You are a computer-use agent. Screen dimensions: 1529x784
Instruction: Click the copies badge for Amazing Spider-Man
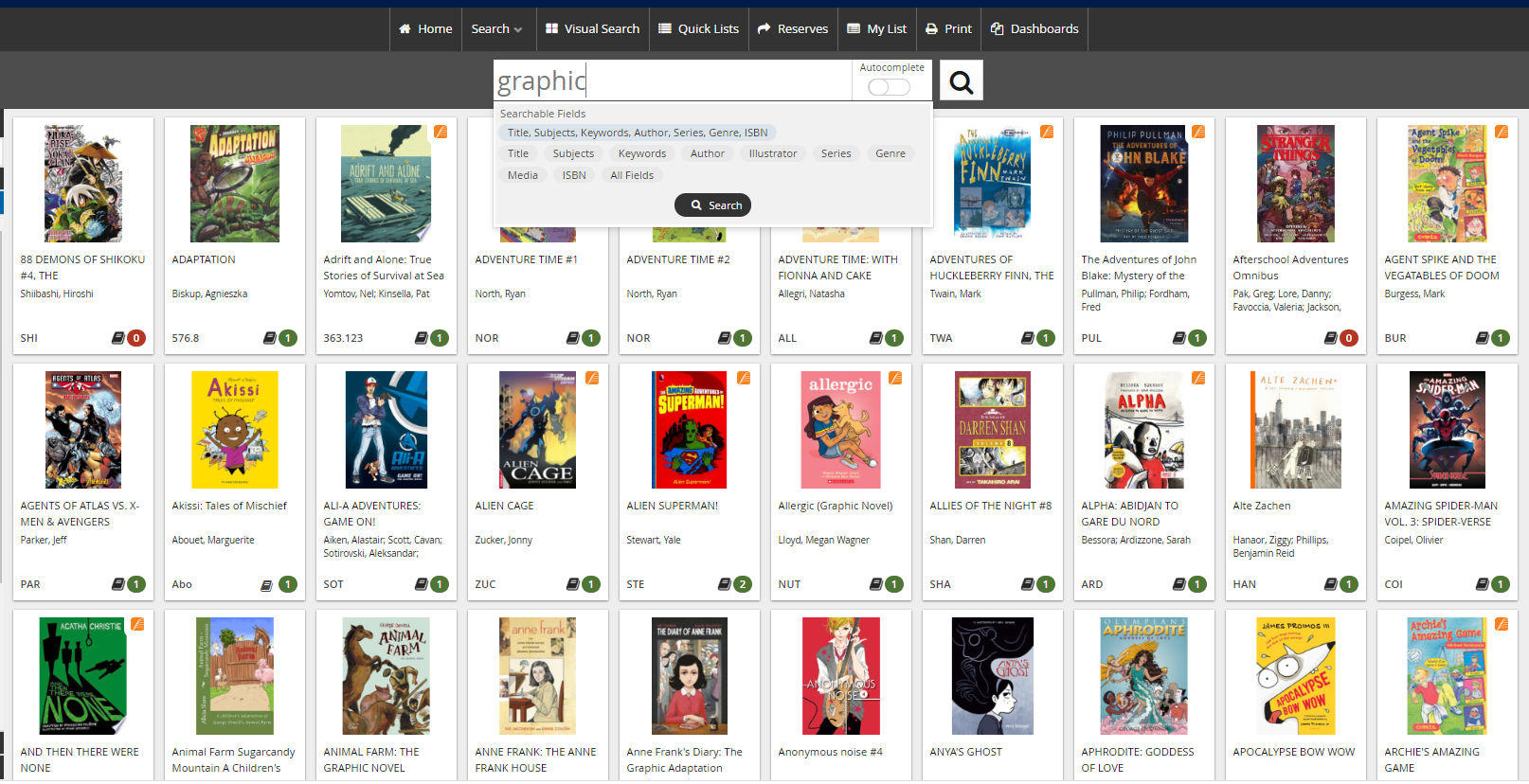click(x=1501, y=584)
